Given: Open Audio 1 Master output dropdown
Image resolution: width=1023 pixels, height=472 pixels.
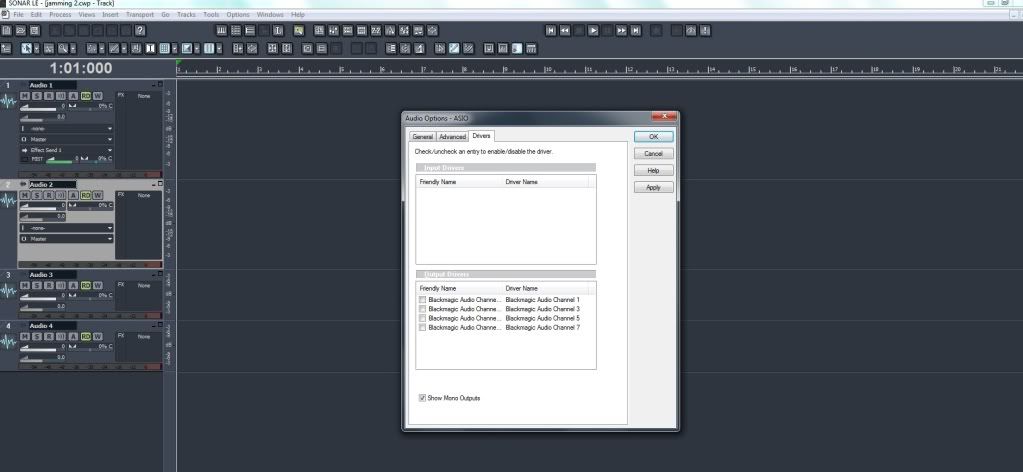Looking at the screenshot, I should click(x=67, y=139).
